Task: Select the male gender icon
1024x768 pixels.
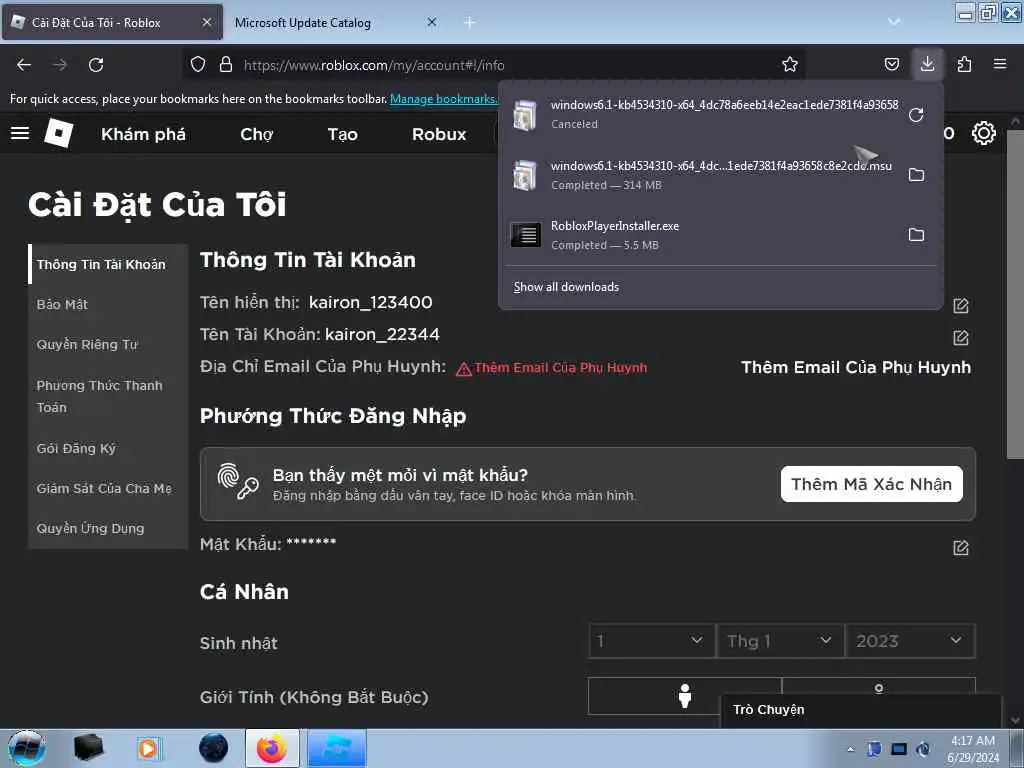Action: (684, 696)
